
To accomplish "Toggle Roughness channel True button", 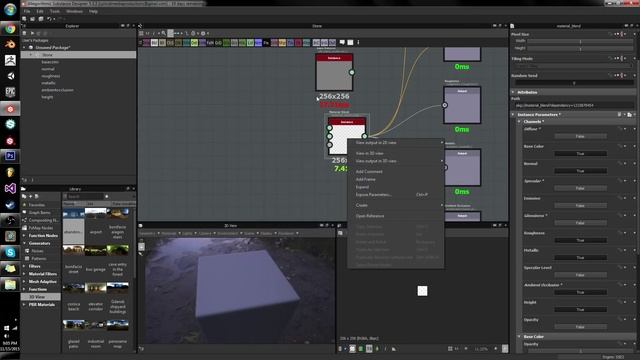I will pyautogui.click(x=580, y=240).
